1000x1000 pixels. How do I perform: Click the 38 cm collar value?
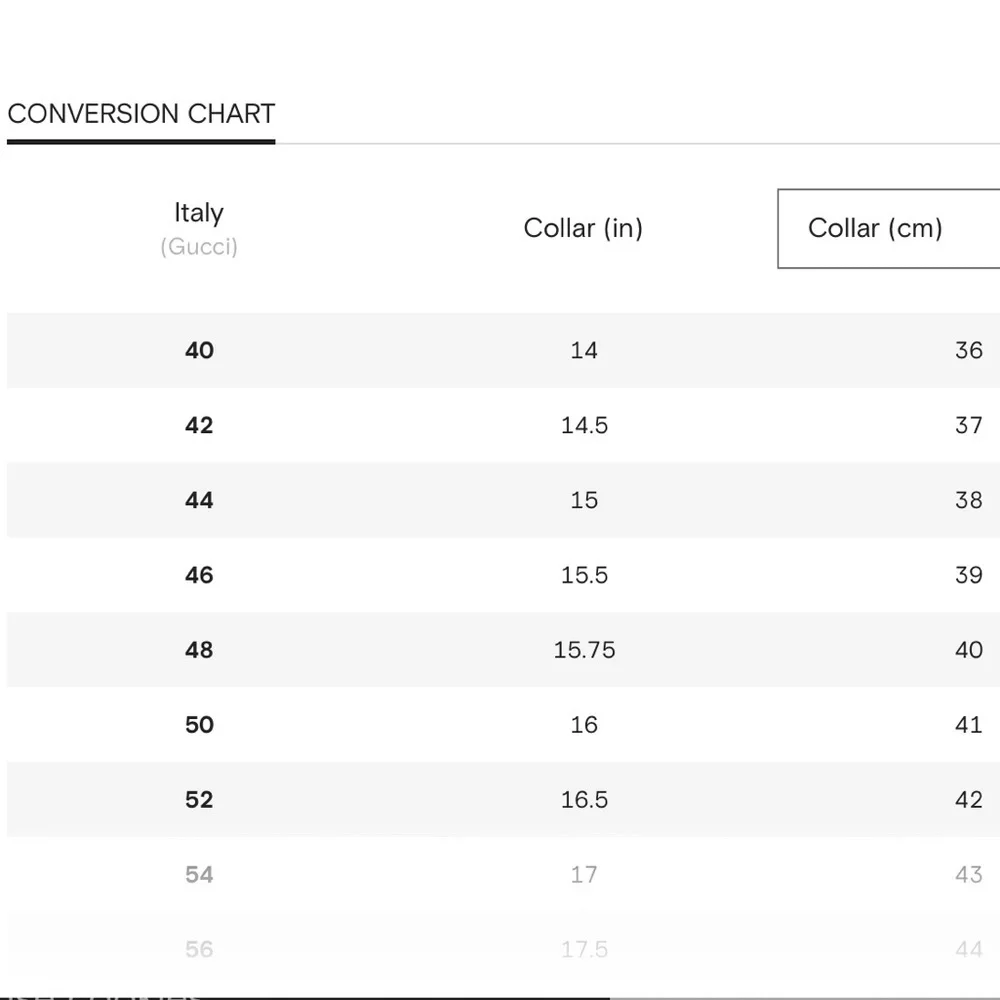coord(969,500)
